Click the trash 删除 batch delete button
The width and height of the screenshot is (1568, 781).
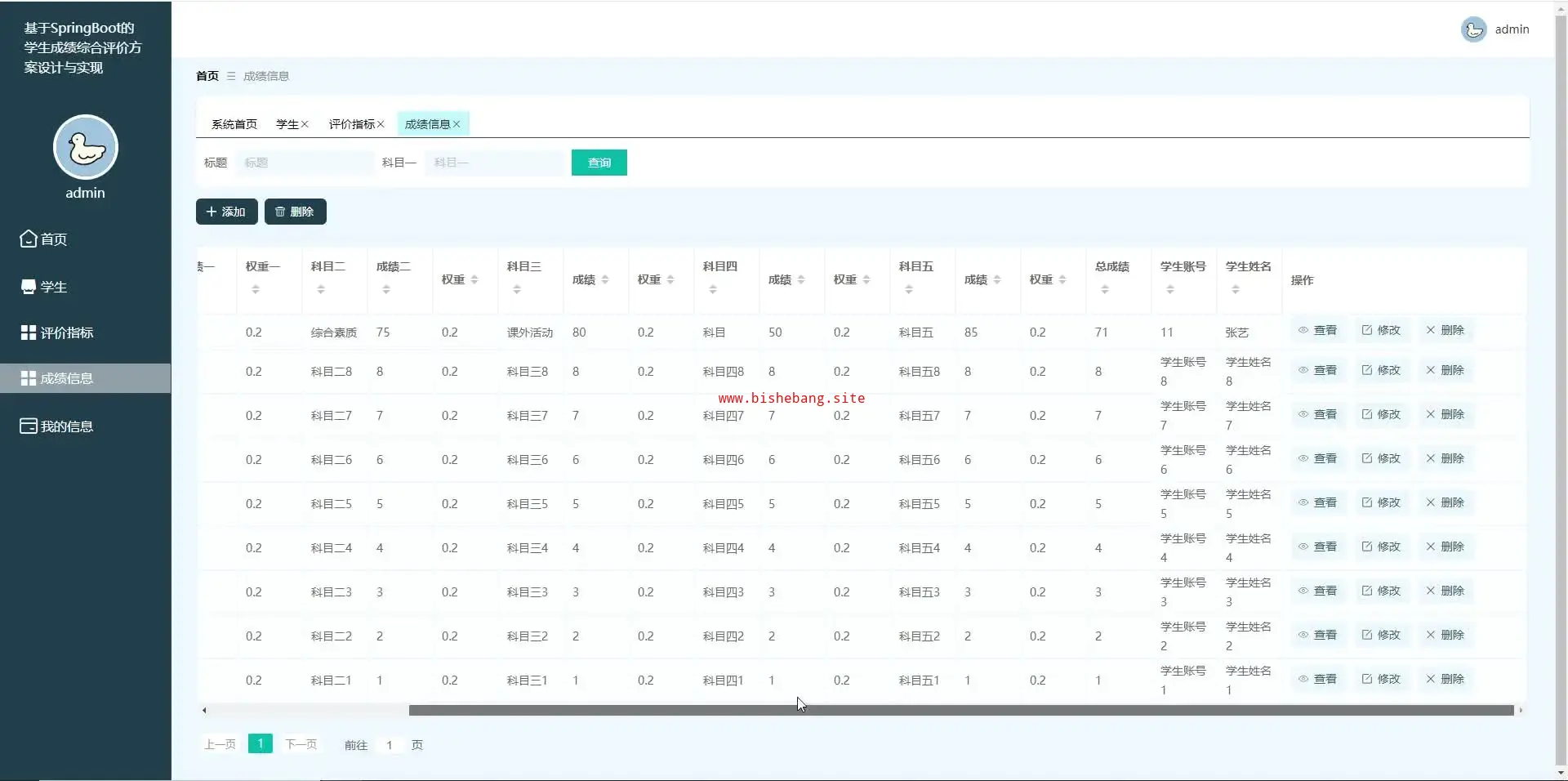(295, 212)
